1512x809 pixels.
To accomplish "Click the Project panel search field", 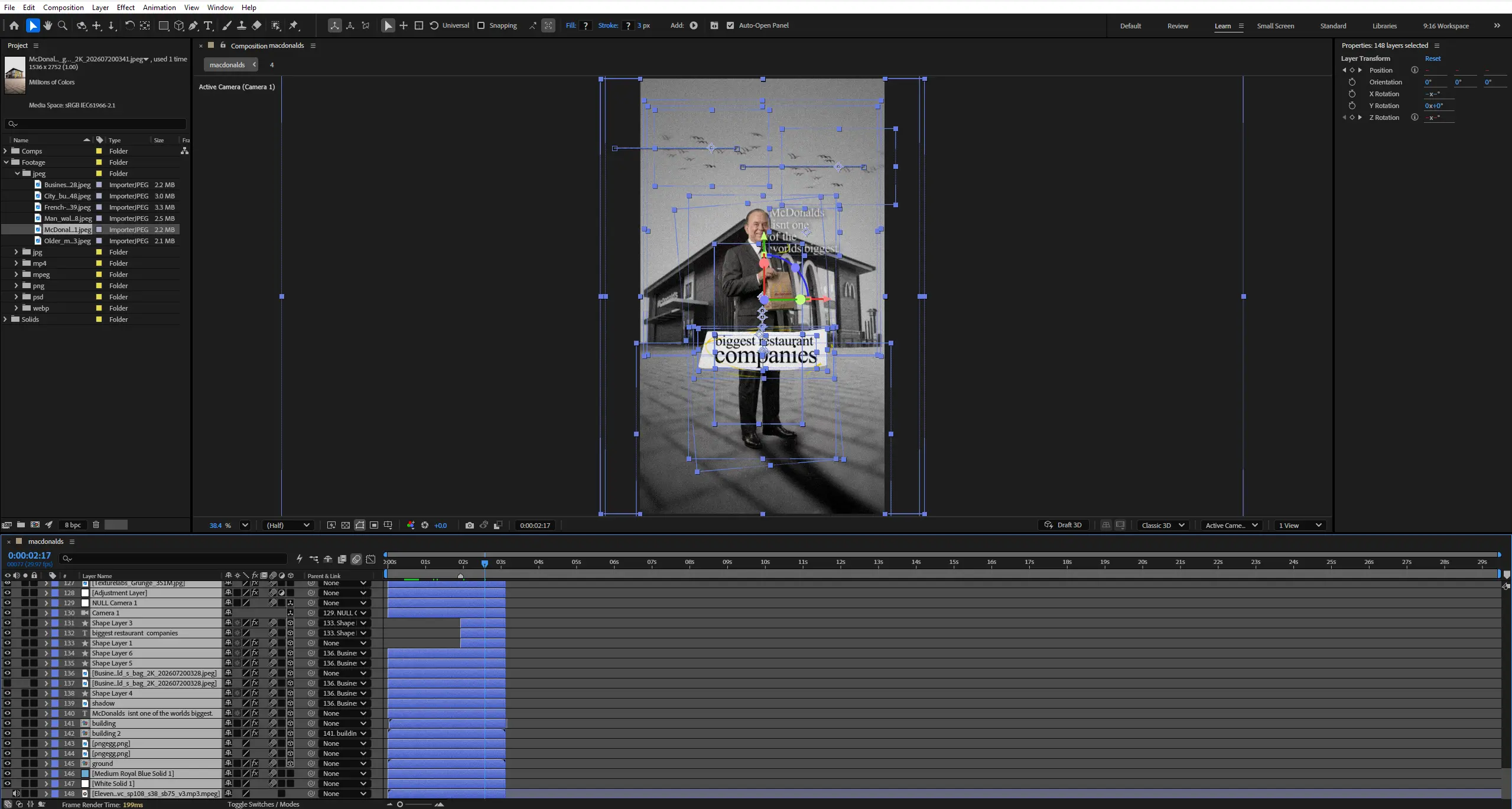I will coord(95,124).
